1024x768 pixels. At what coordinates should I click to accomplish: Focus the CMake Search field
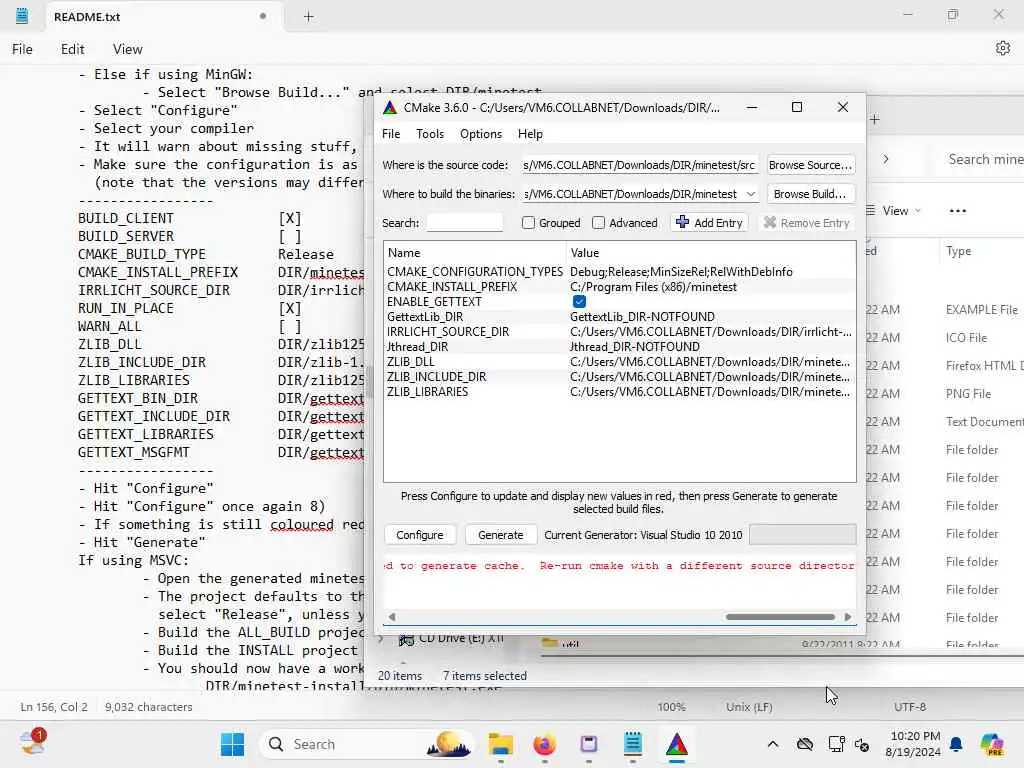[464, 223]
